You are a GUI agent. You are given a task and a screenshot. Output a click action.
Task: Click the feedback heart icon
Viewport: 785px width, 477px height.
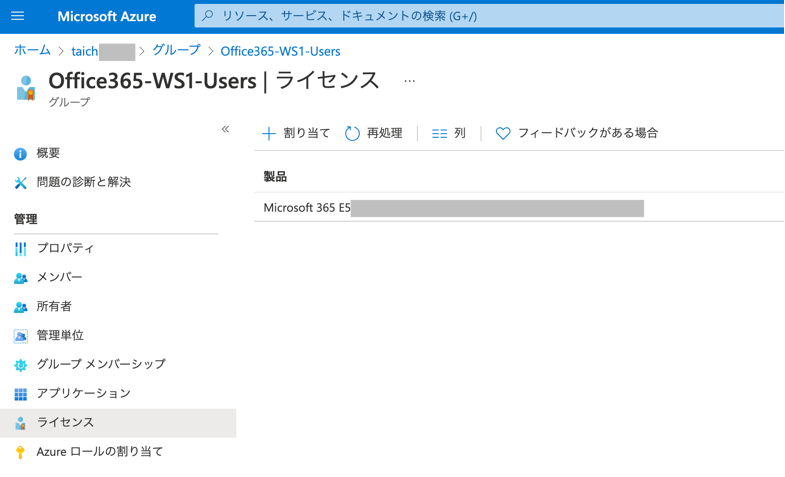pyautogui.click(x=503, y=134)
